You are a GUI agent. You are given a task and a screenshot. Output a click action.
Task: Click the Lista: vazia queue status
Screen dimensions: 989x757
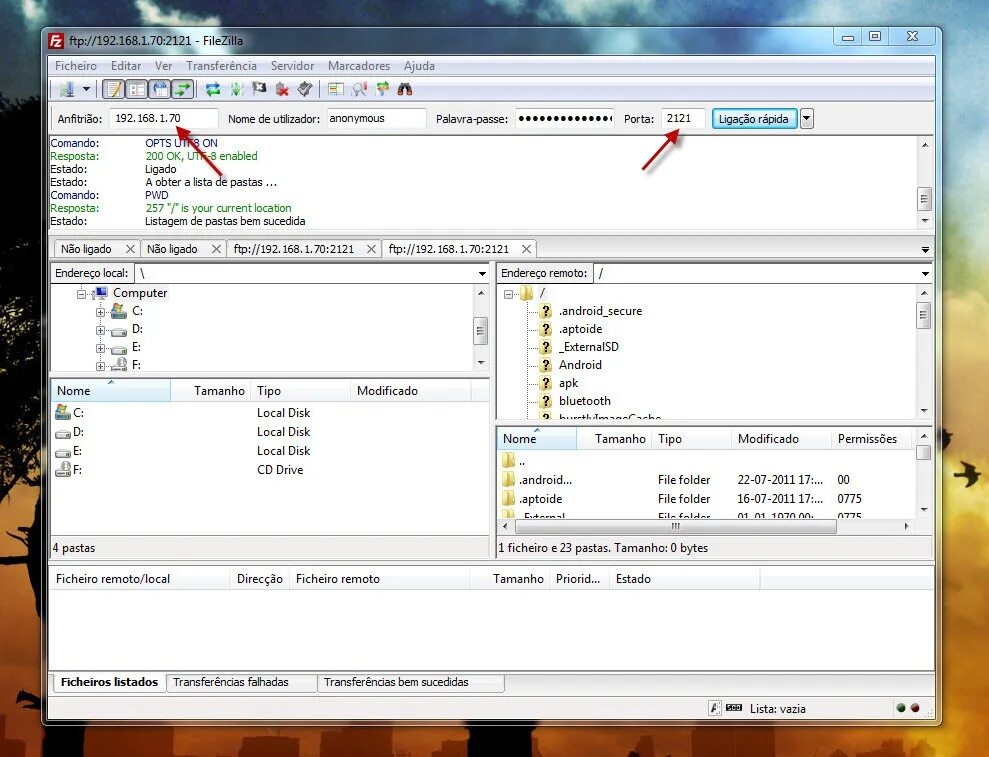(x=778, y=709)
